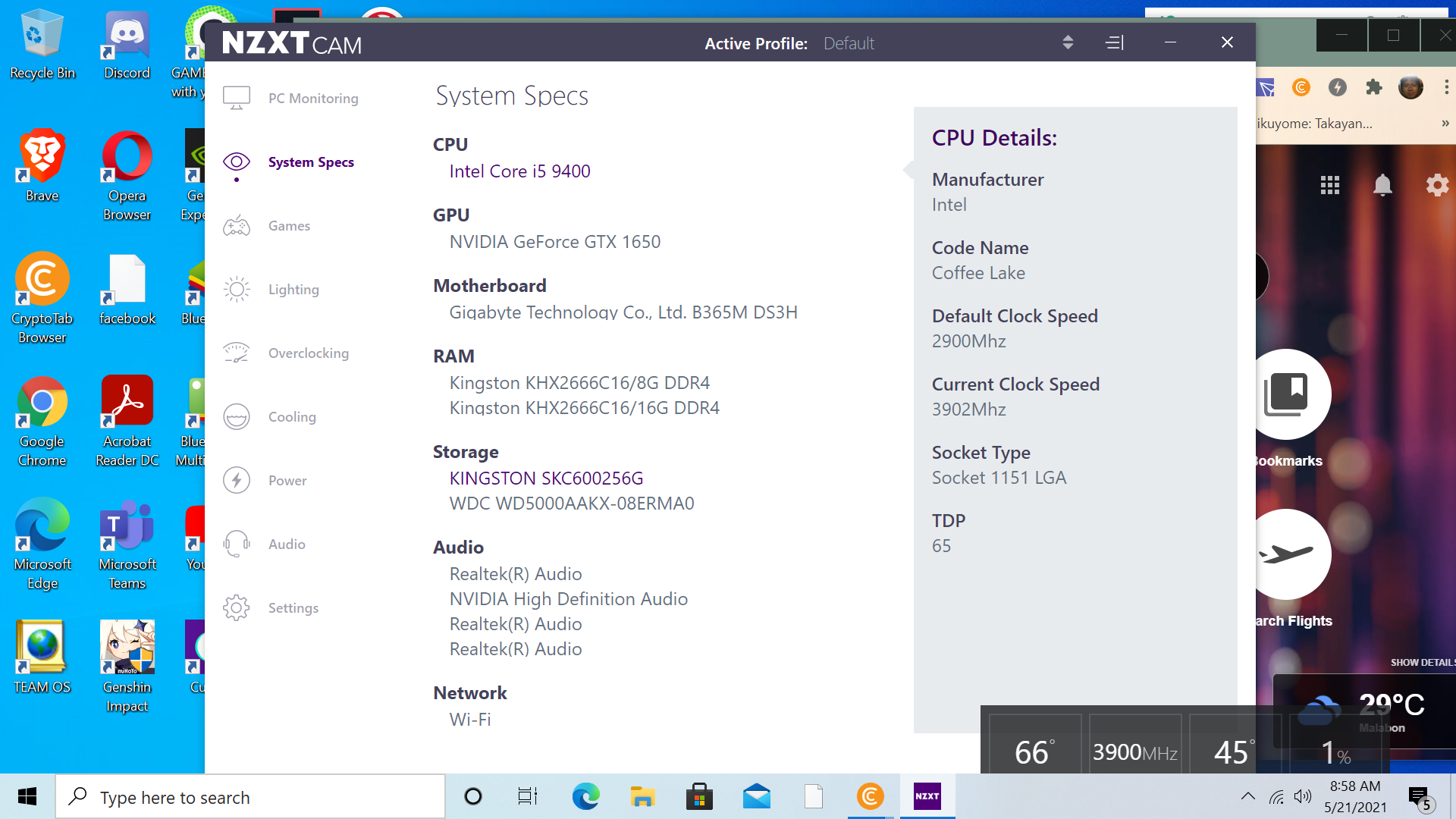Click the Windows search box

[250, 796]
